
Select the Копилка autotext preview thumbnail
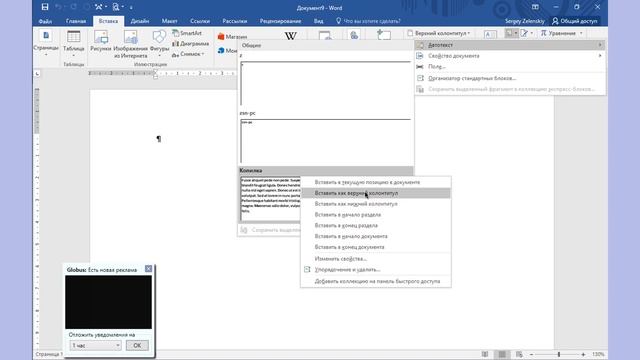[x=270, y=199]
